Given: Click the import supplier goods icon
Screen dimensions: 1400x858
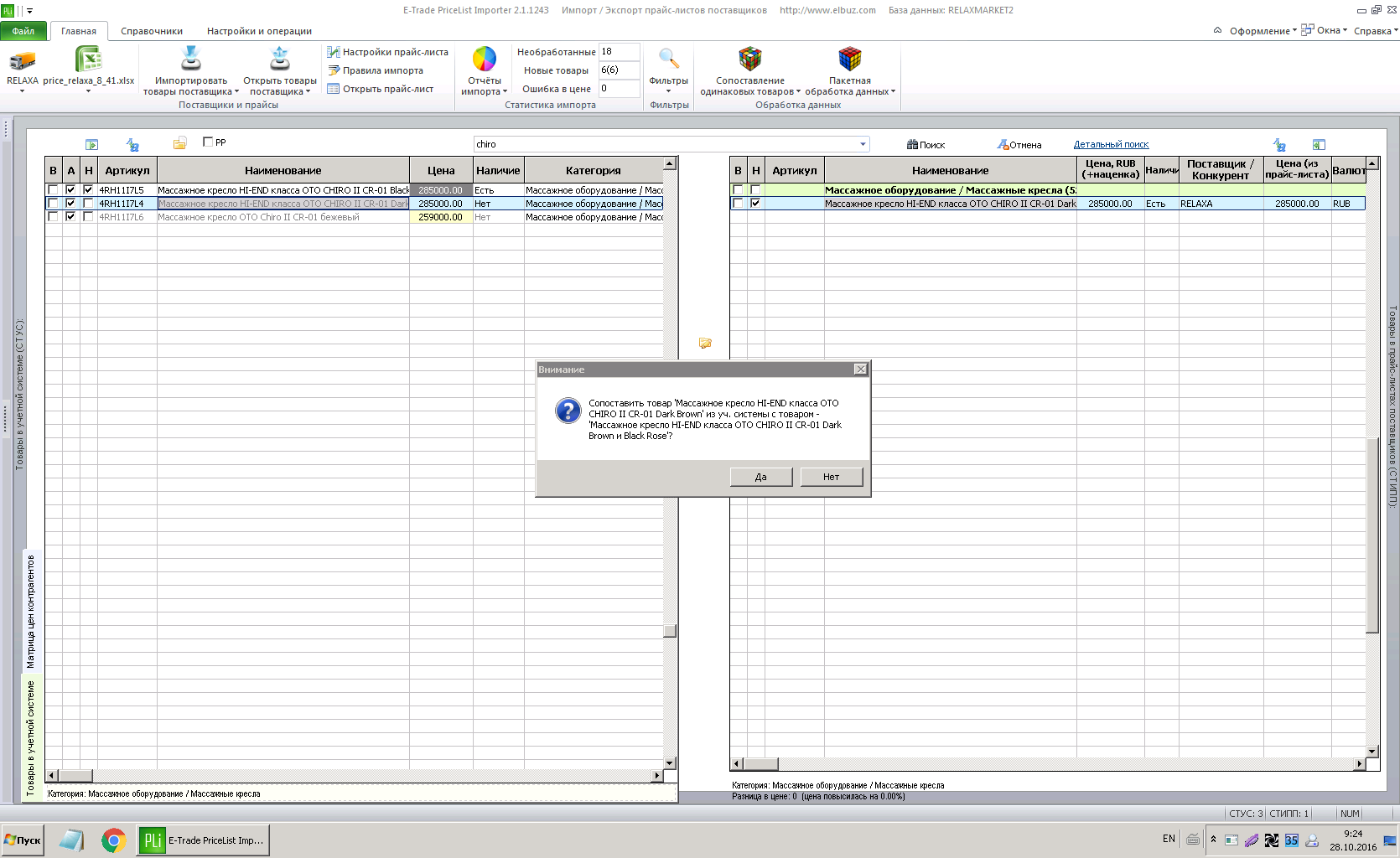Looking at the screenshot, I should 191,59.
